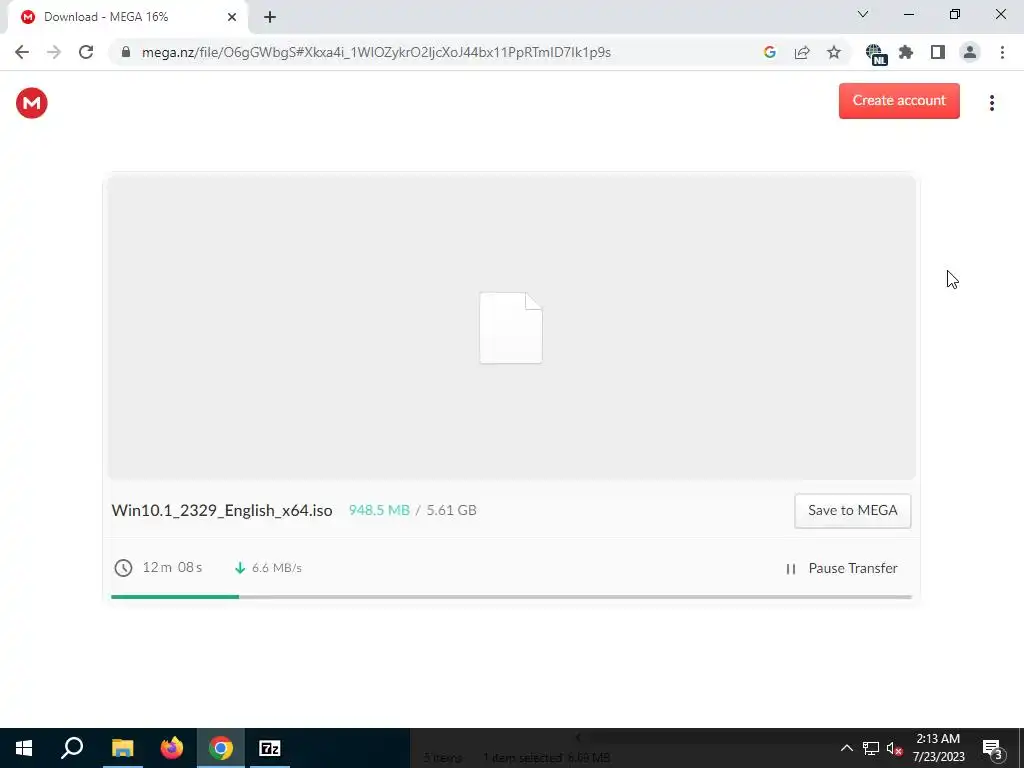Click the 6.6 MB/s download speed

pos(277,568)
